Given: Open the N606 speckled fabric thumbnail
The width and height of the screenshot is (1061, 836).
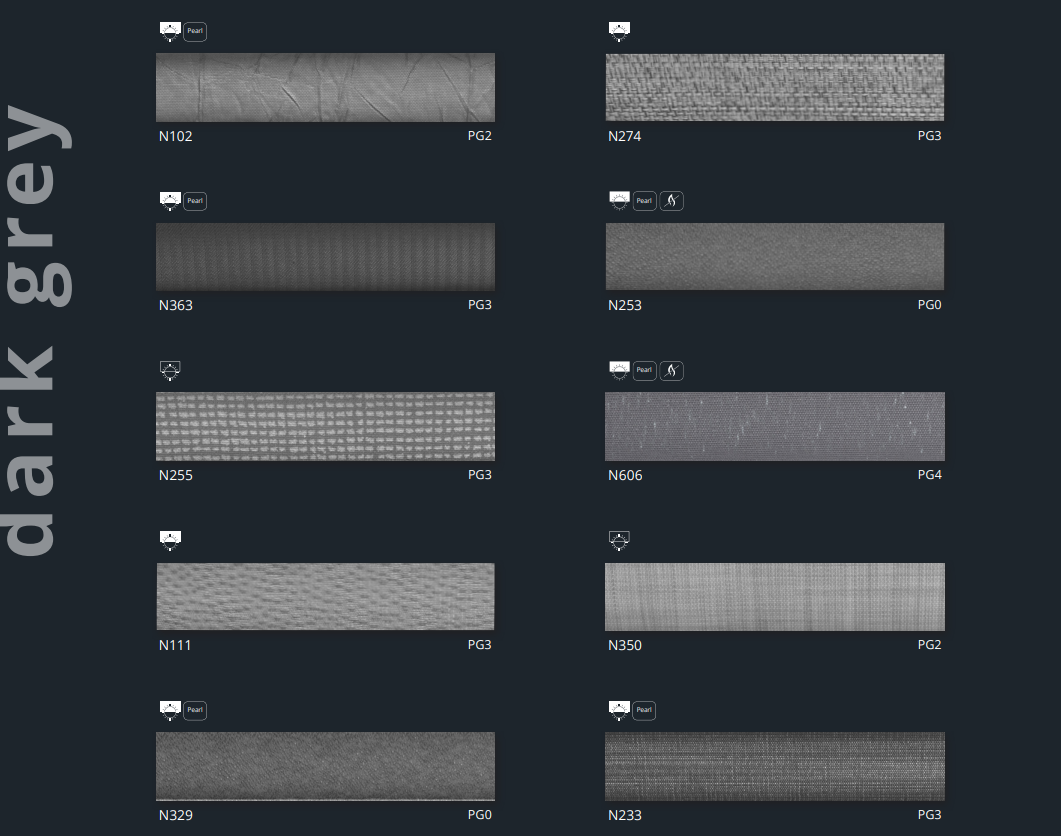Looking at the screenshot, I should (x=774, y=426).
